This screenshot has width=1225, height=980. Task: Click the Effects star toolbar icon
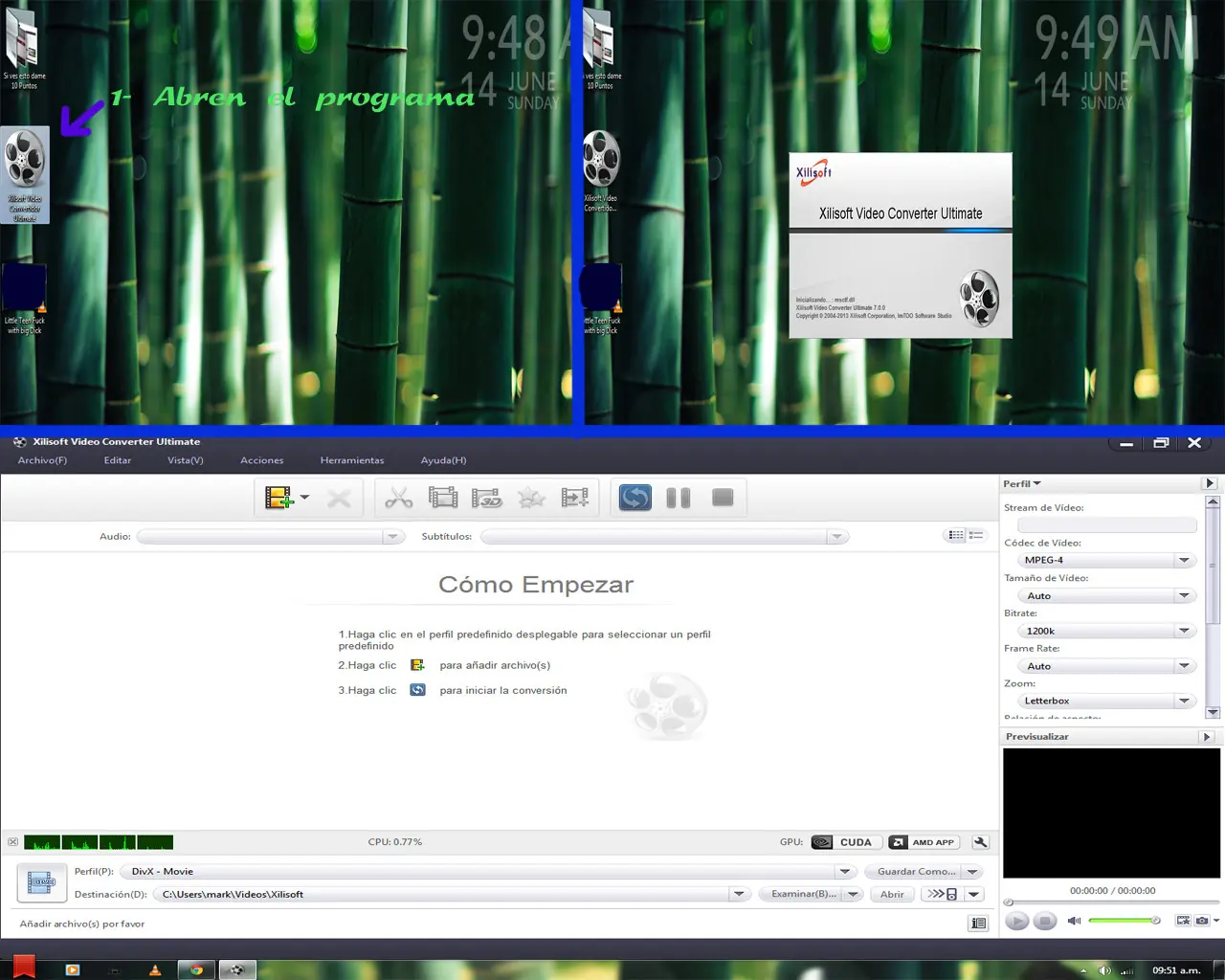tap(531, 498)
